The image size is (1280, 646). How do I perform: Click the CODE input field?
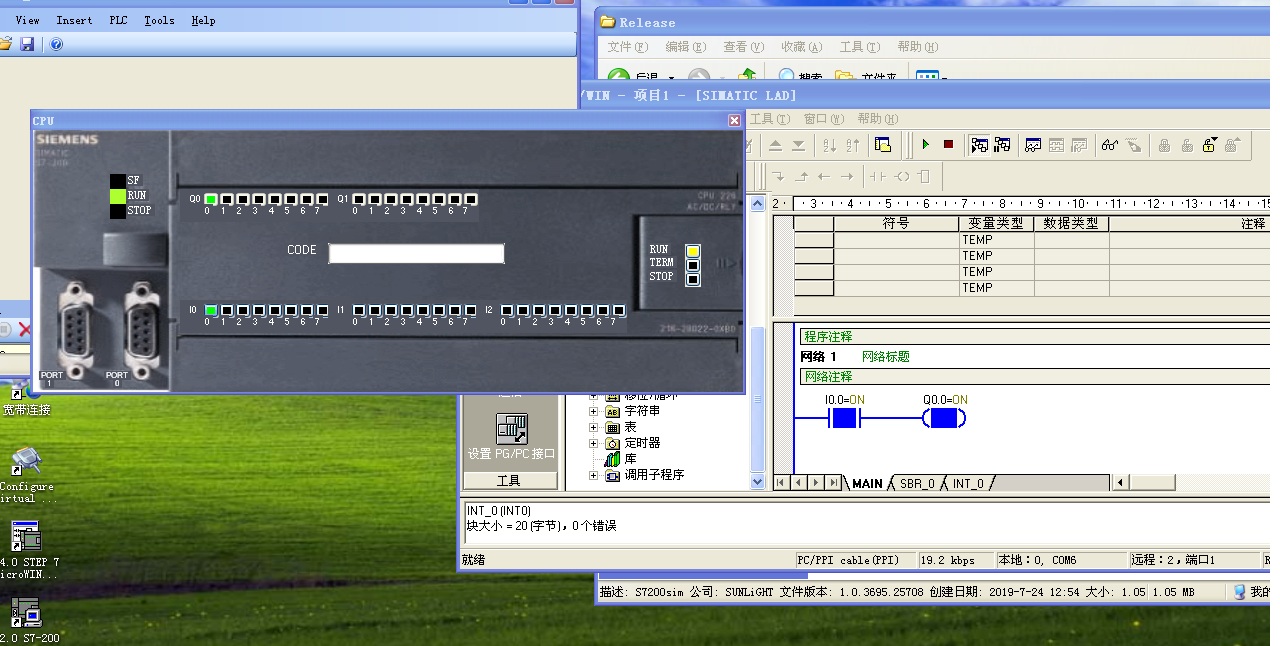(416, 253)
